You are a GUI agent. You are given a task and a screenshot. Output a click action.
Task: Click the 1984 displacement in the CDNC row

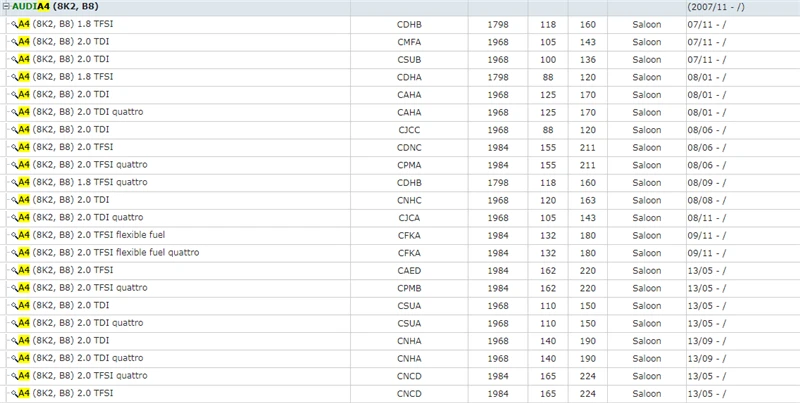[498, 148]
